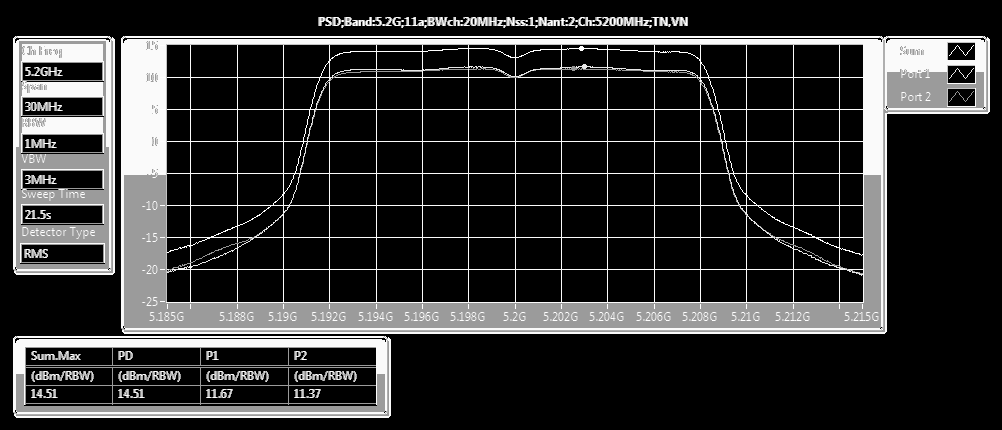
Task: Click the 5.2GHz center frequency field
Action: point(63,72)
